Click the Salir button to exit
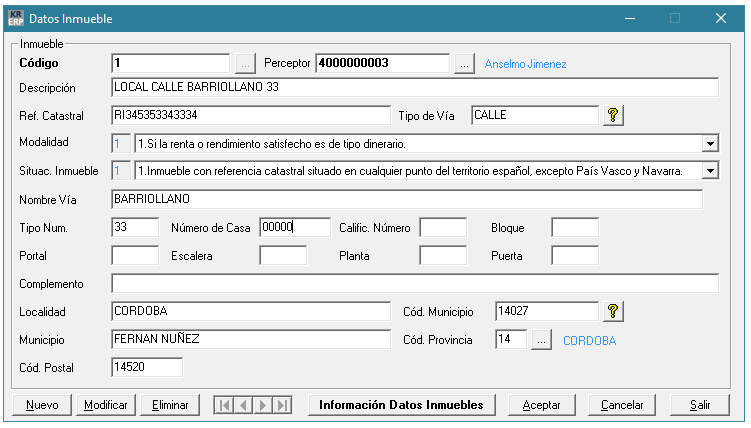This screenshot has height=428, width=751. point(700,405)
